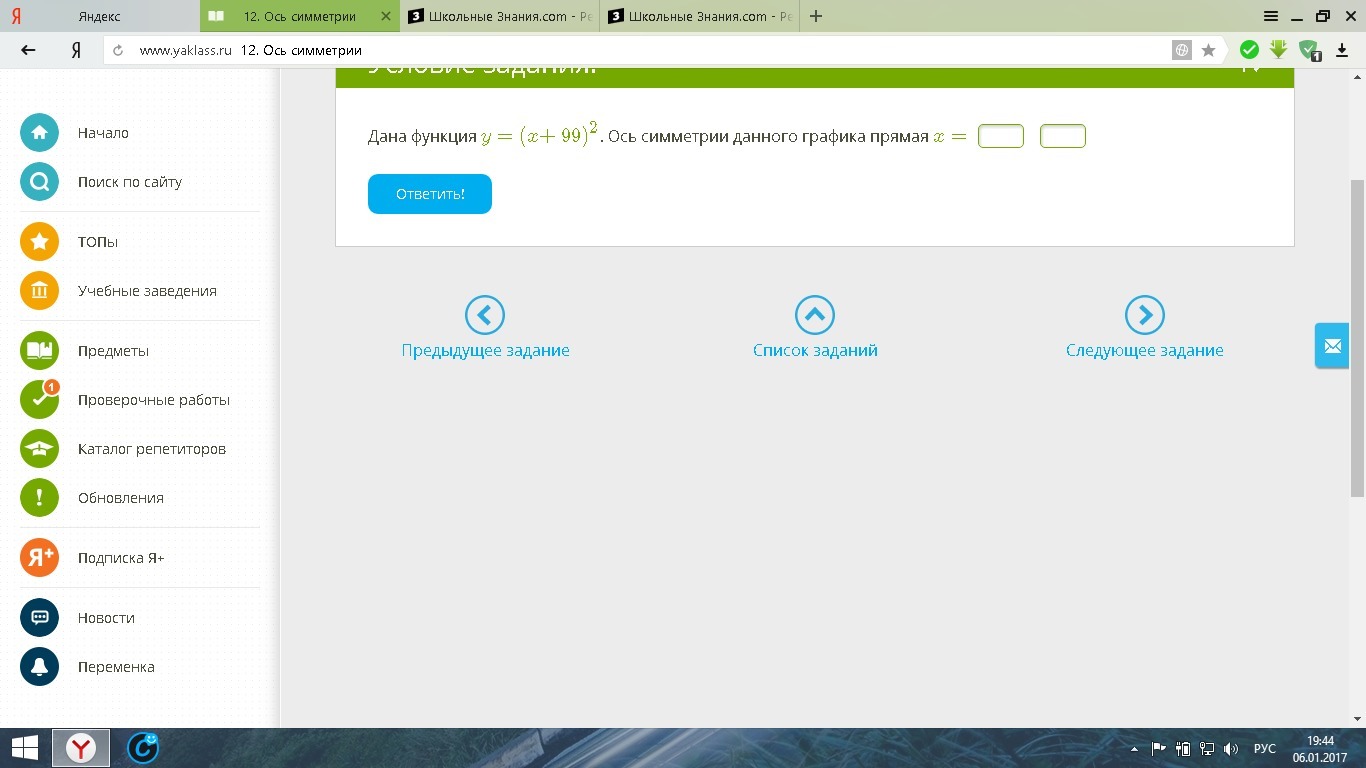The height and width of the screenshot is (768, 1366).
Task: Click the second answer box after x =
Action: [x=1063, y=136]
